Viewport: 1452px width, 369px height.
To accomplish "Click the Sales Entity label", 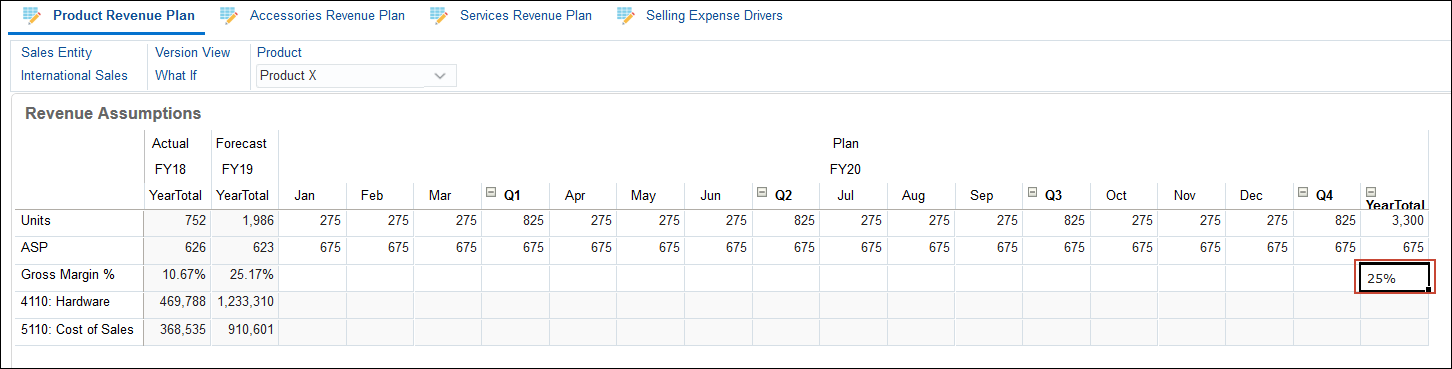I will click(56, 52).
